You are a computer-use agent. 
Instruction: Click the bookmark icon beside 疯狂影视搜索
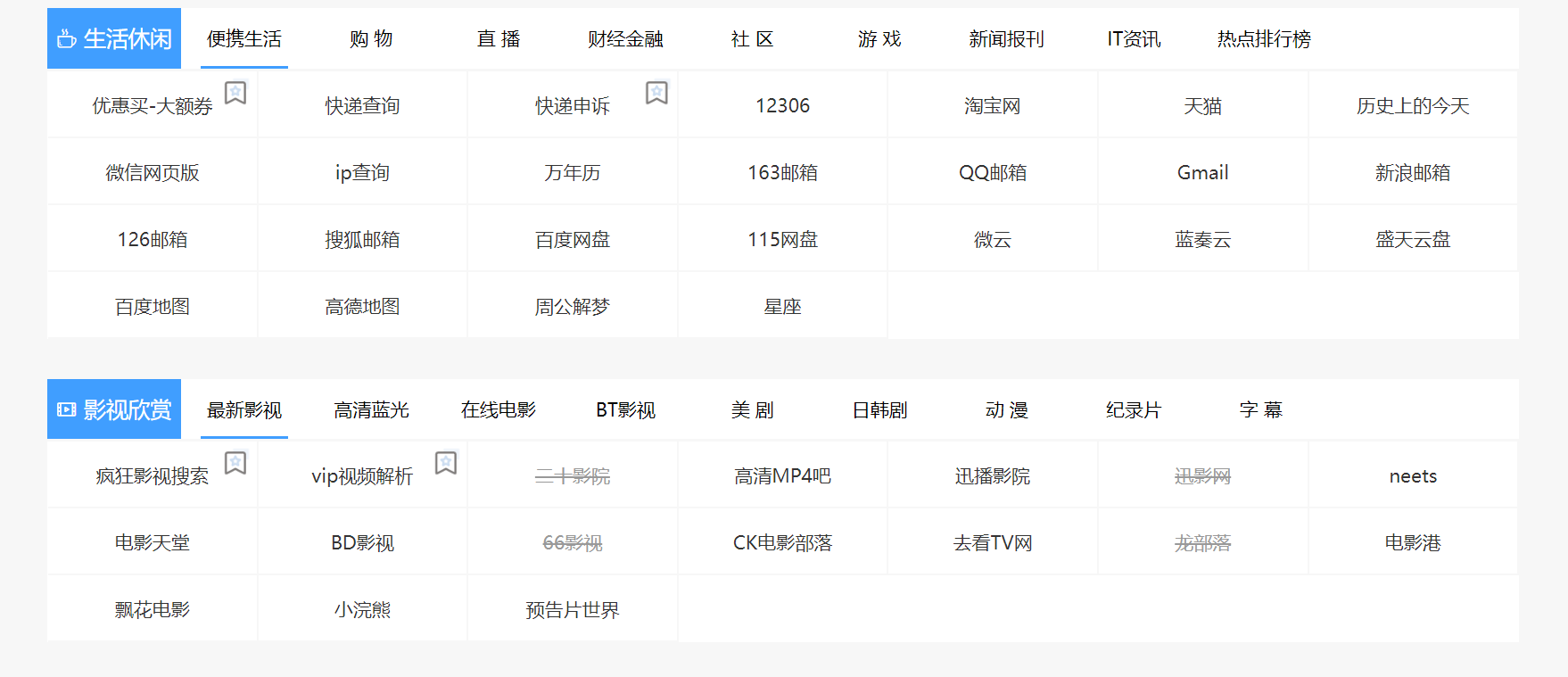(235, 463)
